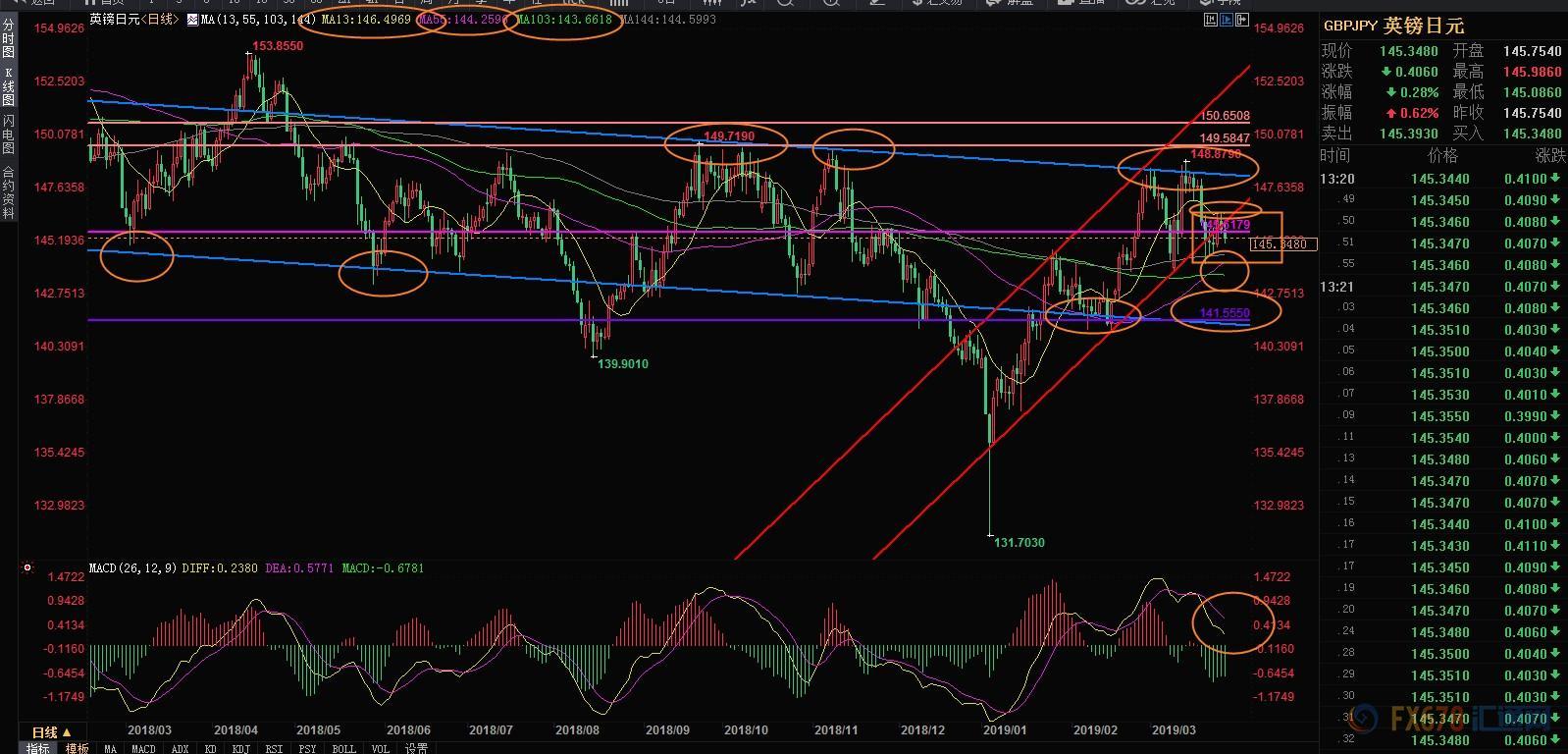1568x754 pixels.
Task: Click the 147.6358 level on the right price axis
Action: coord(1280,187)
